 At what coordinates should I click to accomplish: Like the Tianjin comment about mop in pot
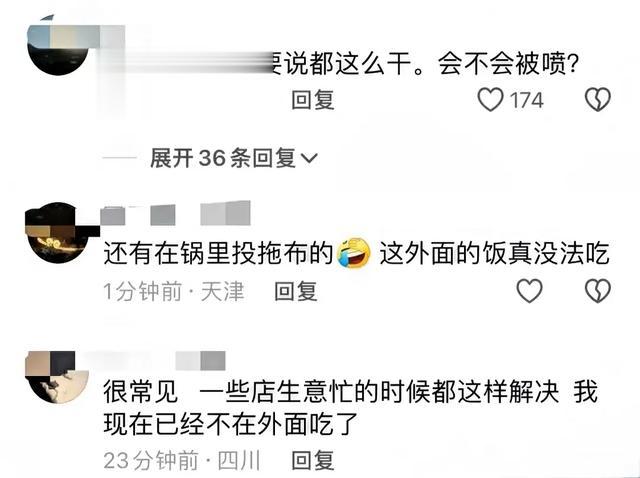tap(529, 291)
